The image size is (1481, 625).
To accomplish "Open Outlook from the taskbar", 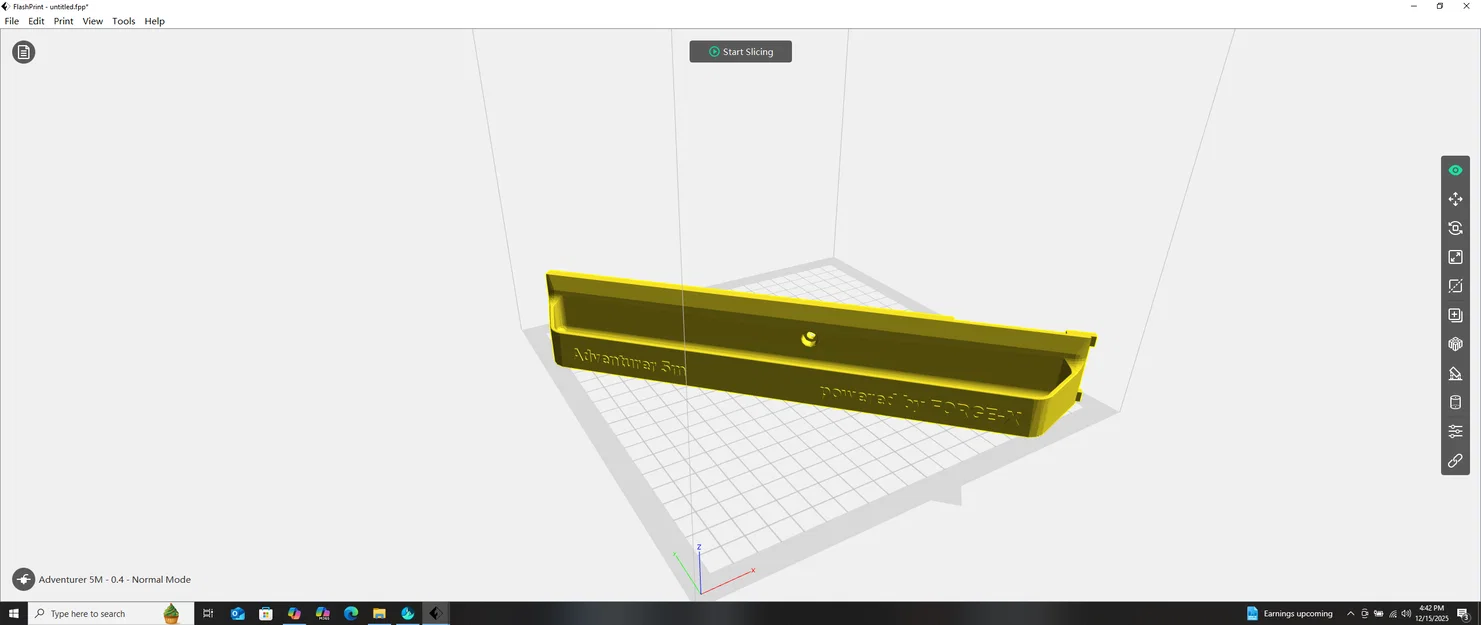I will 238,613.
